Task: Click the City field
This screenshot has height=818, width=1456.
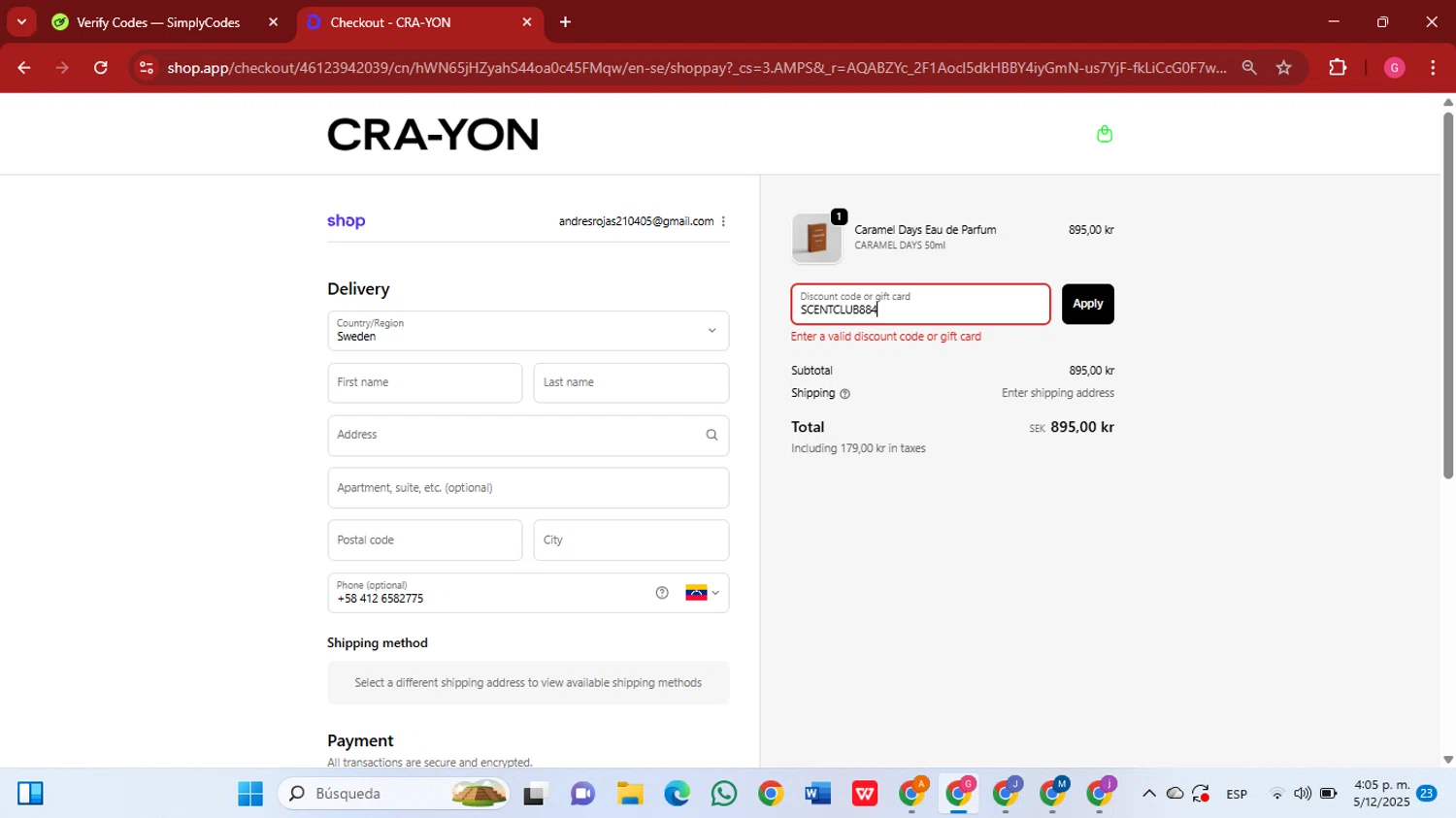Action: coord(631,540)
